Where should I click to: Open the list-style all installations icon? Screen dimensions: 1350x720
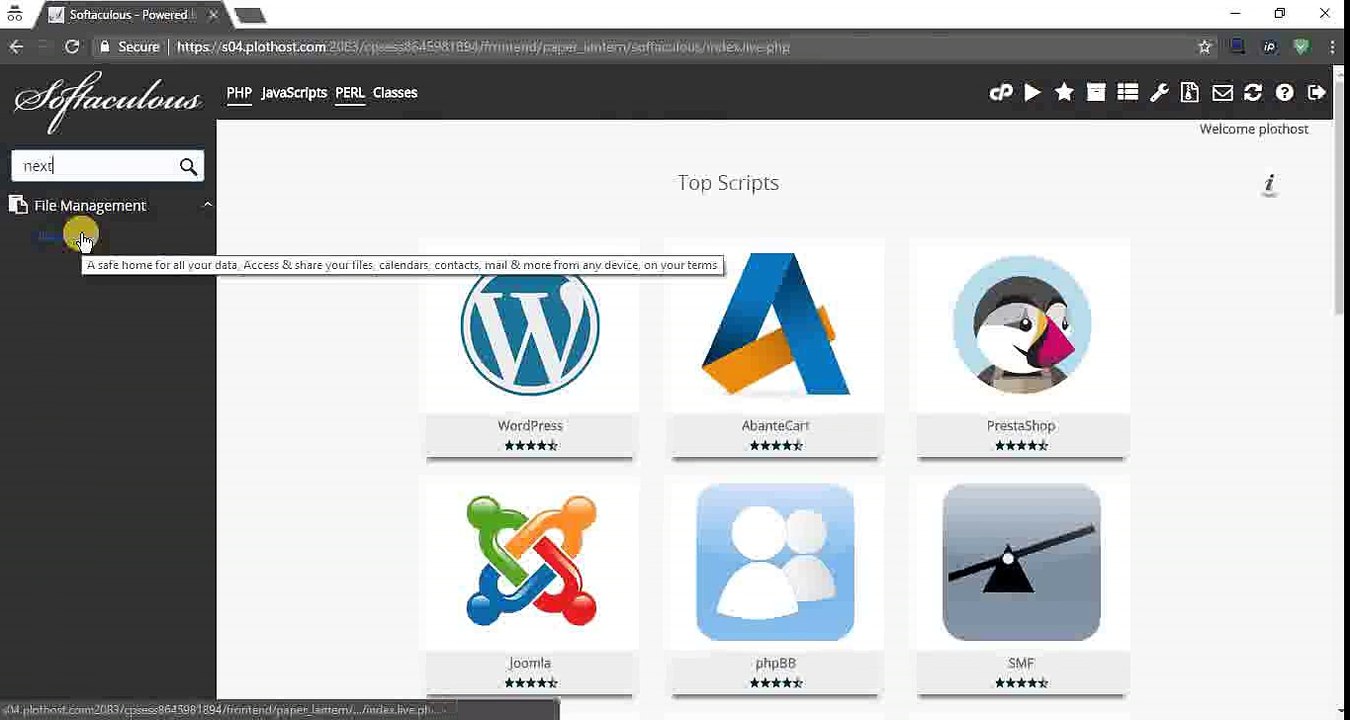pyautogui.click(x=1128, y=92)
